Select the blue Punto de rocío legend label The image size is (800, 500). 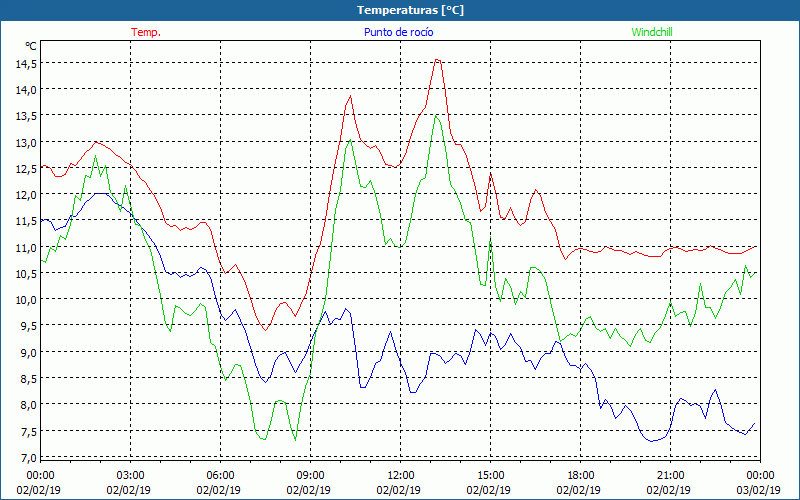398,32
